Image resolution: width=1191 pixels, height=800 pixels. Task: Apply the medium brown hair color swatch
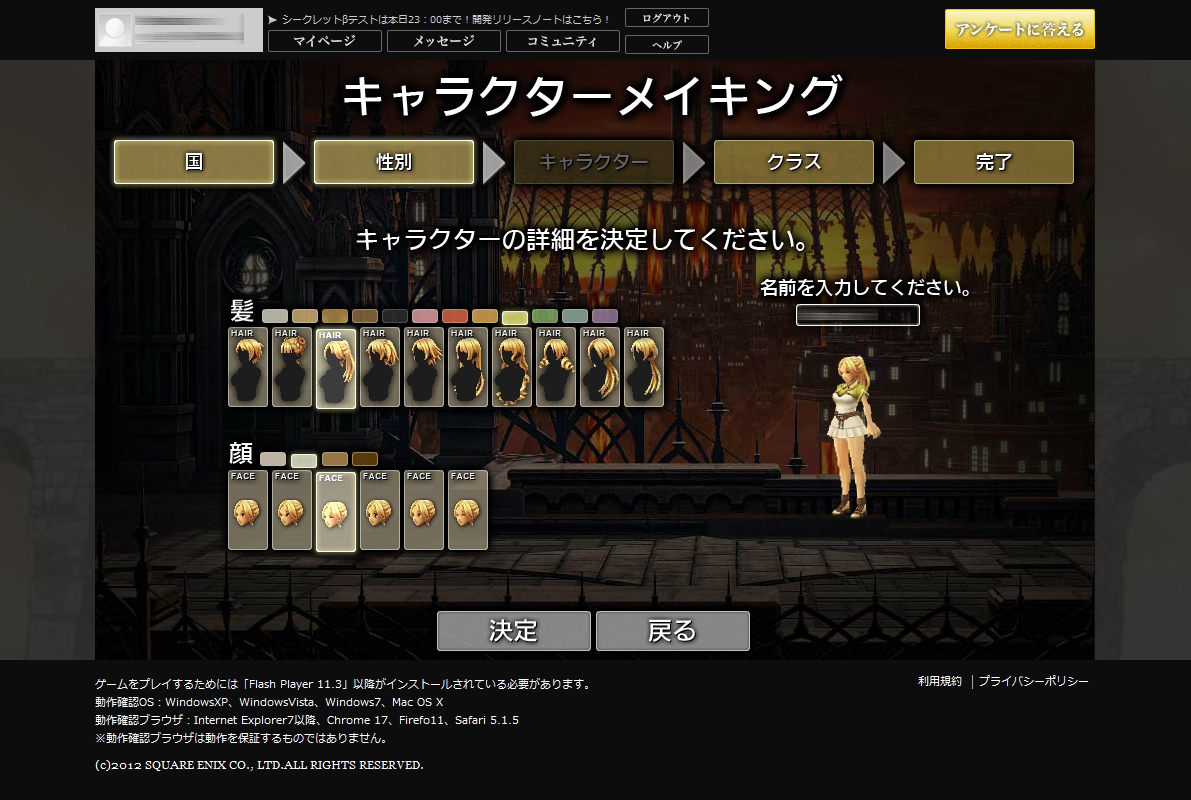[x=365, y=315]
